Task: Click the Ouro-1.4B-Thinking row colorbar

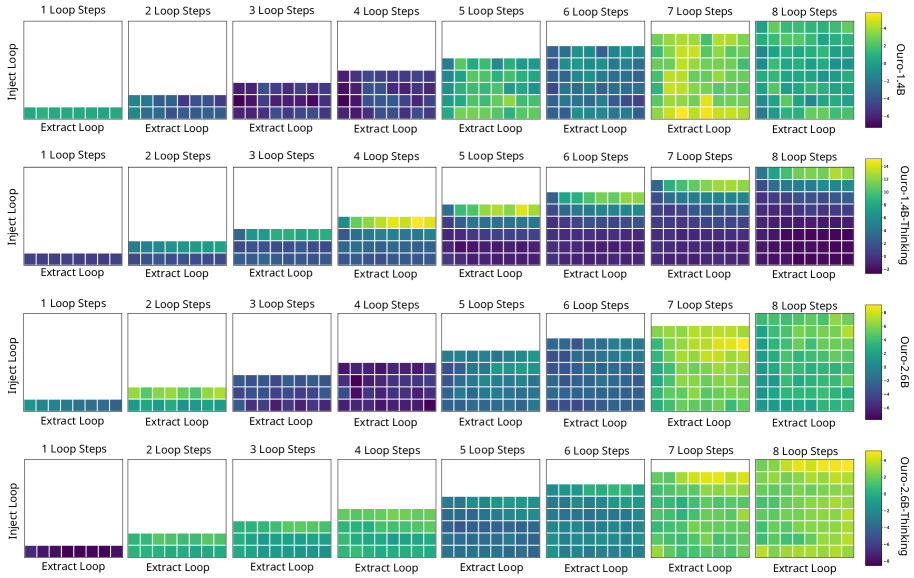Action: [873, 215]
